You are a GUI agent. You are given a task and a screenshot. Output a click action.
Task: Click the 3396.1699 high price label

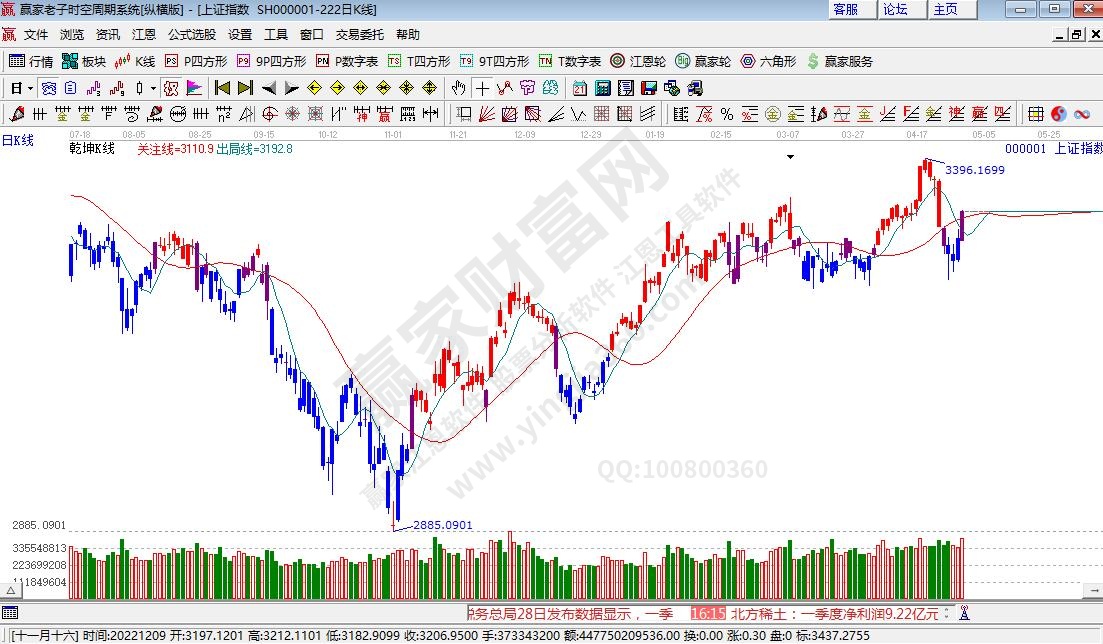click(x=974, y=170)
